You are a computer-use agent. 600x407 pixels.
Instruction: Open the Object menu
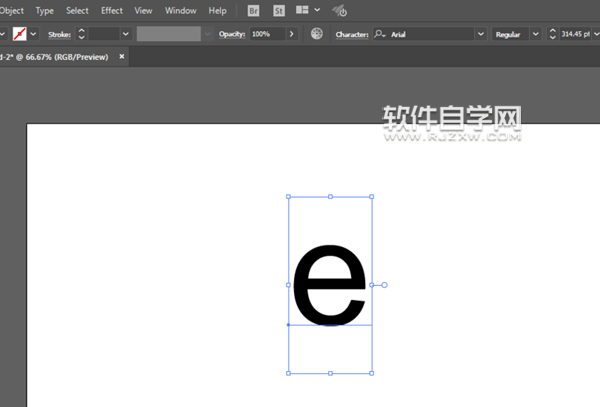pyautogui.click(x=11, y=11)
